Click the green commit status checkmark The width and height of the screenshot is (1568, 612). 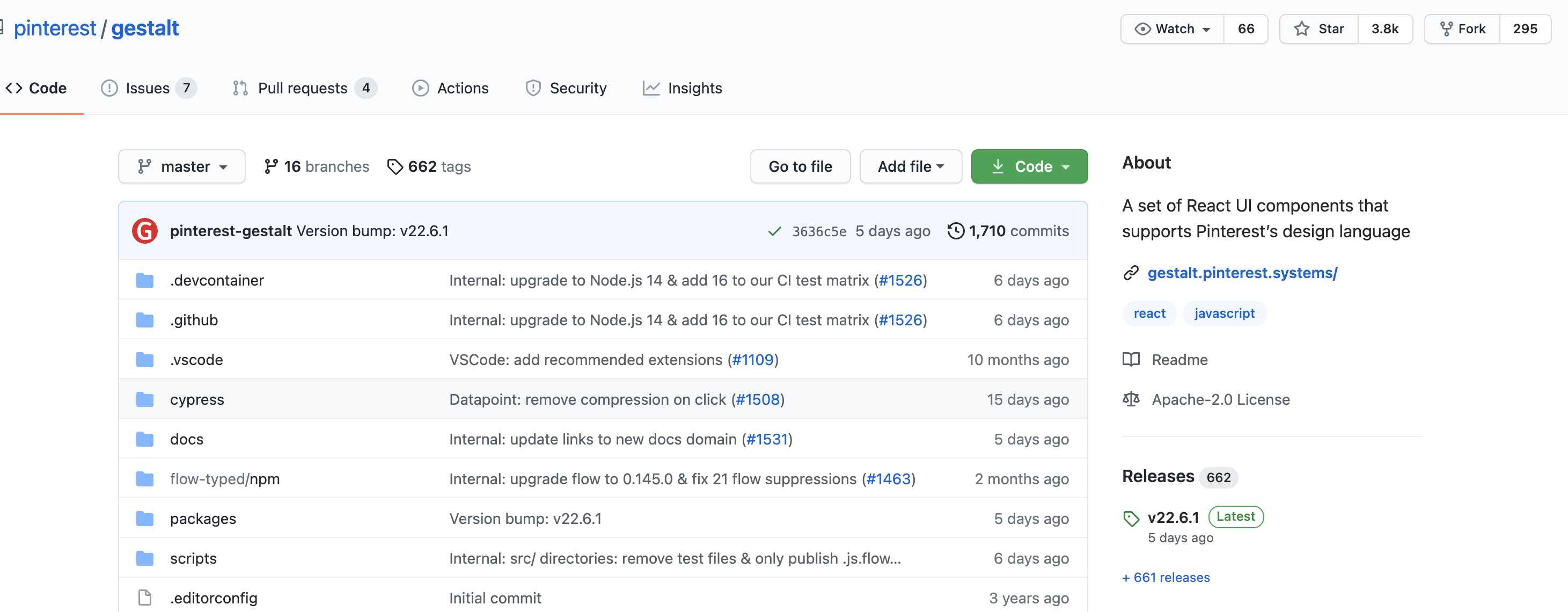774,231
